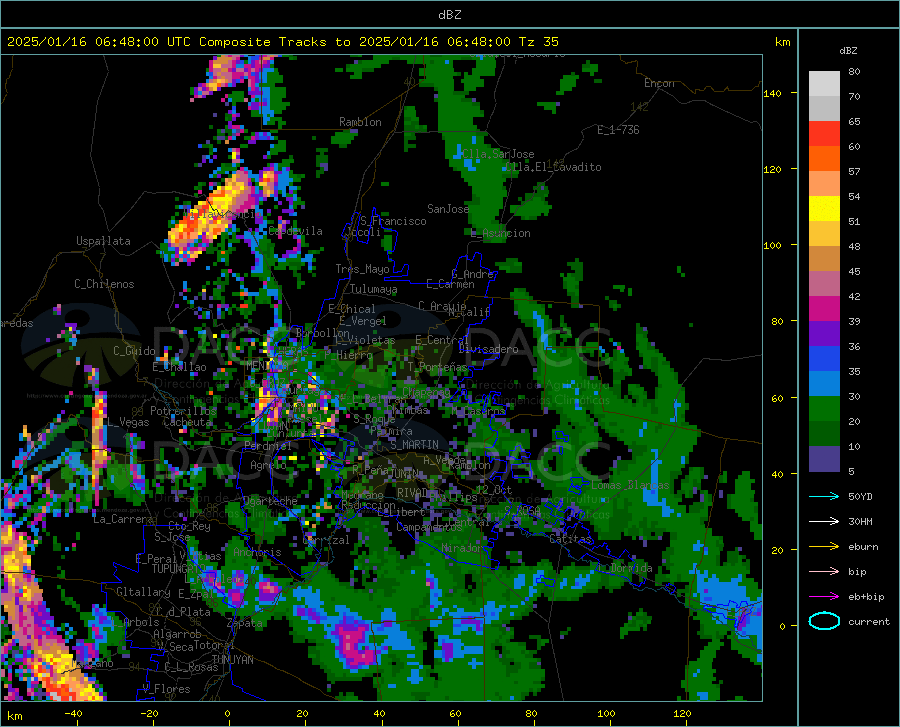Click the cyan 50YD track arrow icon
Viewport: 900px width, 727px height.
pos(824,496)
